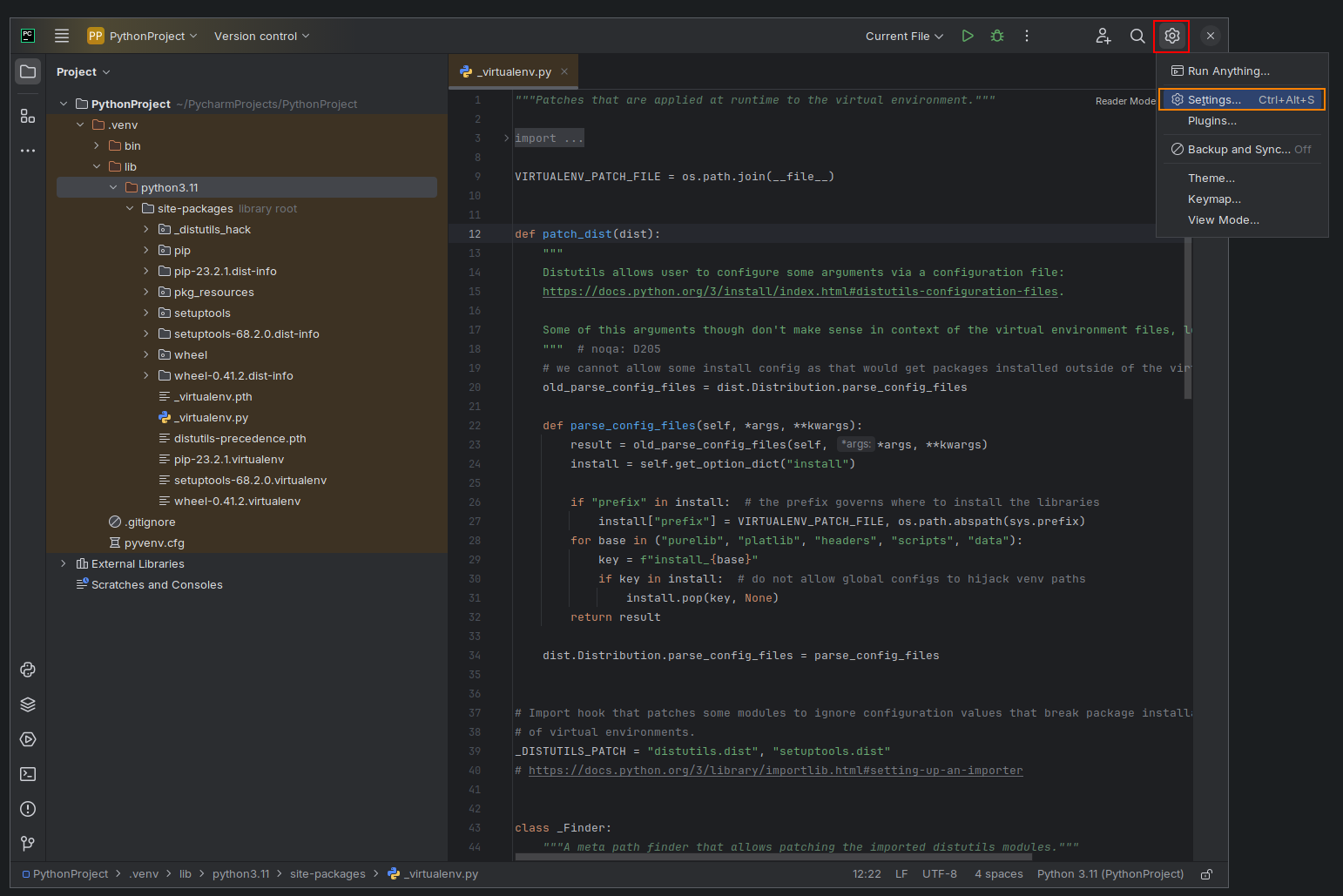Open Search Everywhere magnifier icon

[1137, 36]
